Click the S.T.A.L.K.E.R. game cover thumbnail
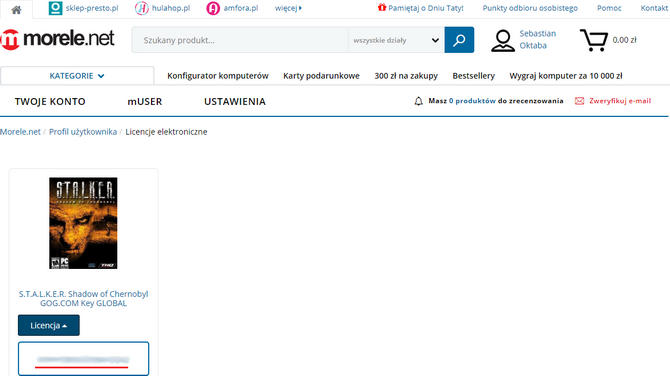 [83, 223]
